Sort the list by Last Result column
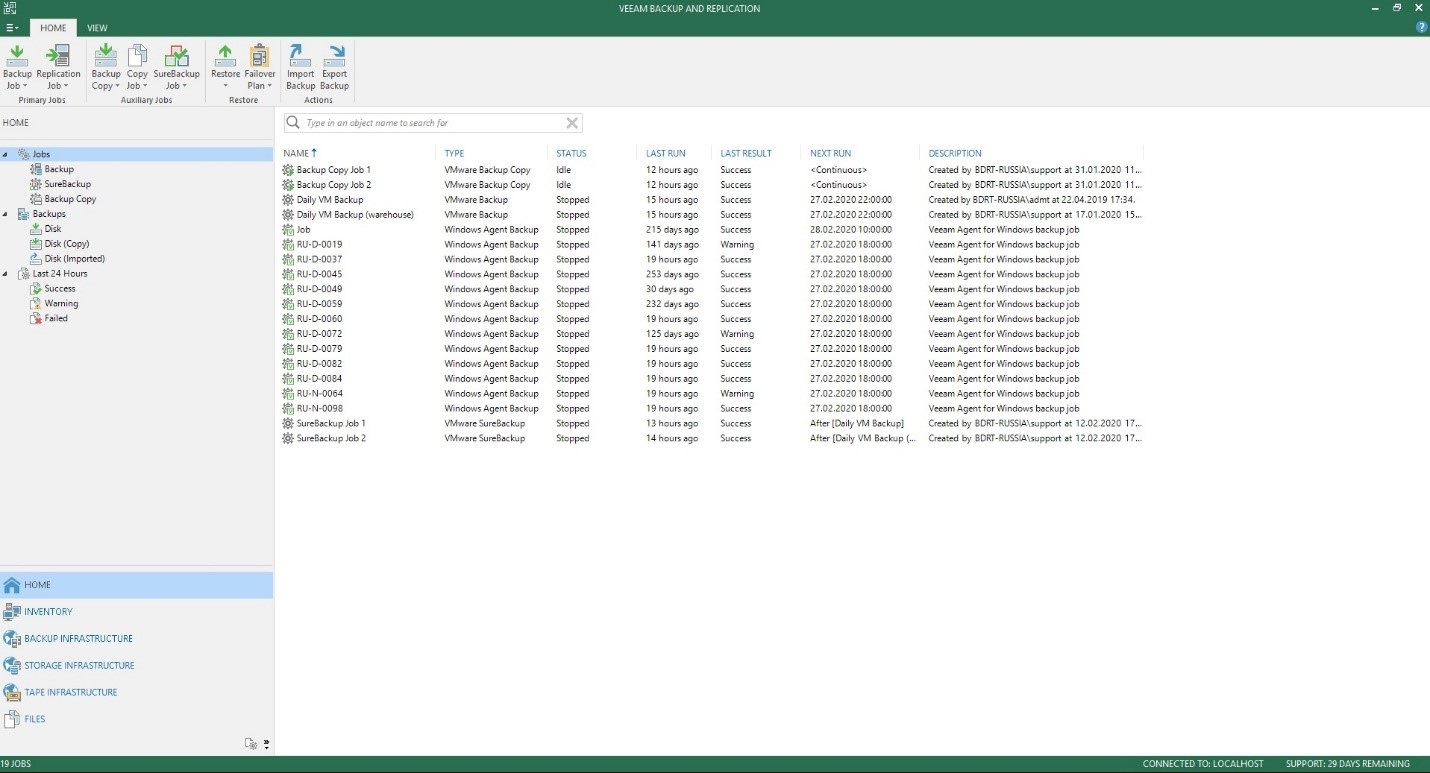Image resolution: width=1430 pixels, height=773 pixels. 746,153
